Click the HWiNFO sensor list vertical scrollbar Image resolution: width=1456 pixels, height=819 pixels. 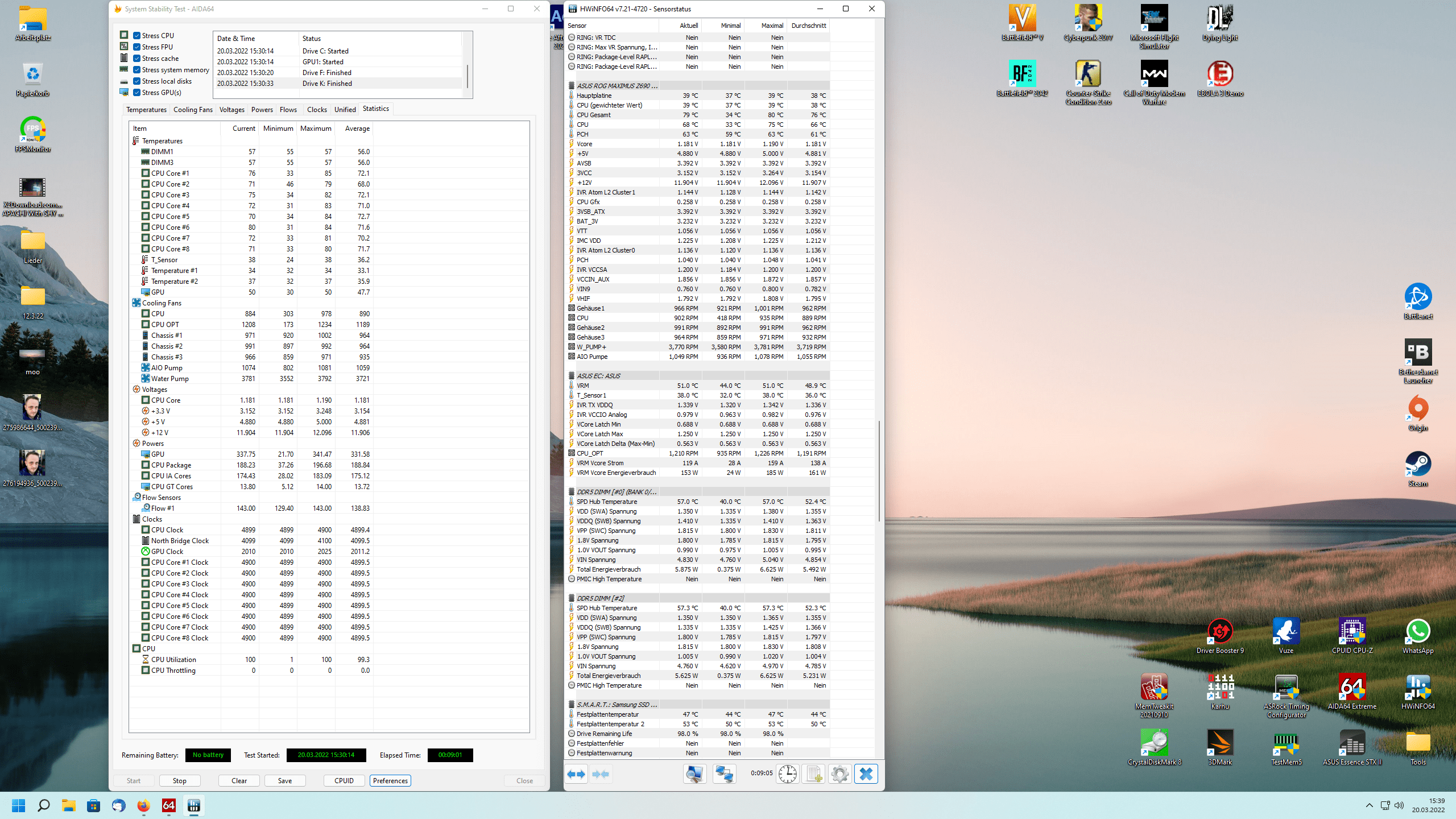click(879, 471)
